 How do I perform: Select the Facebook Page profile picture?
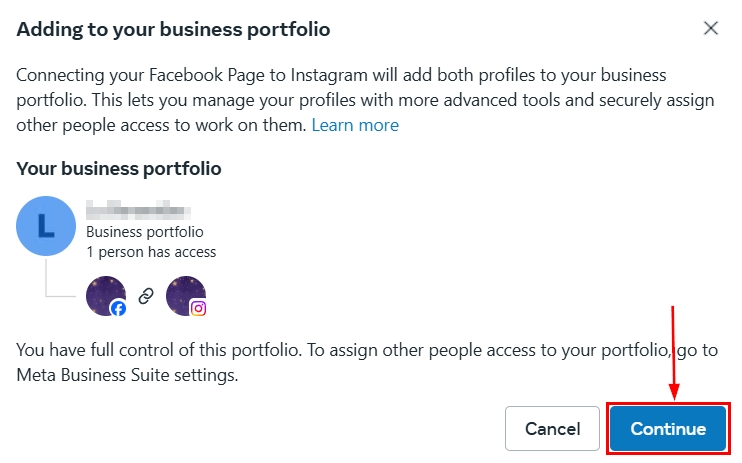click(105, 293)
